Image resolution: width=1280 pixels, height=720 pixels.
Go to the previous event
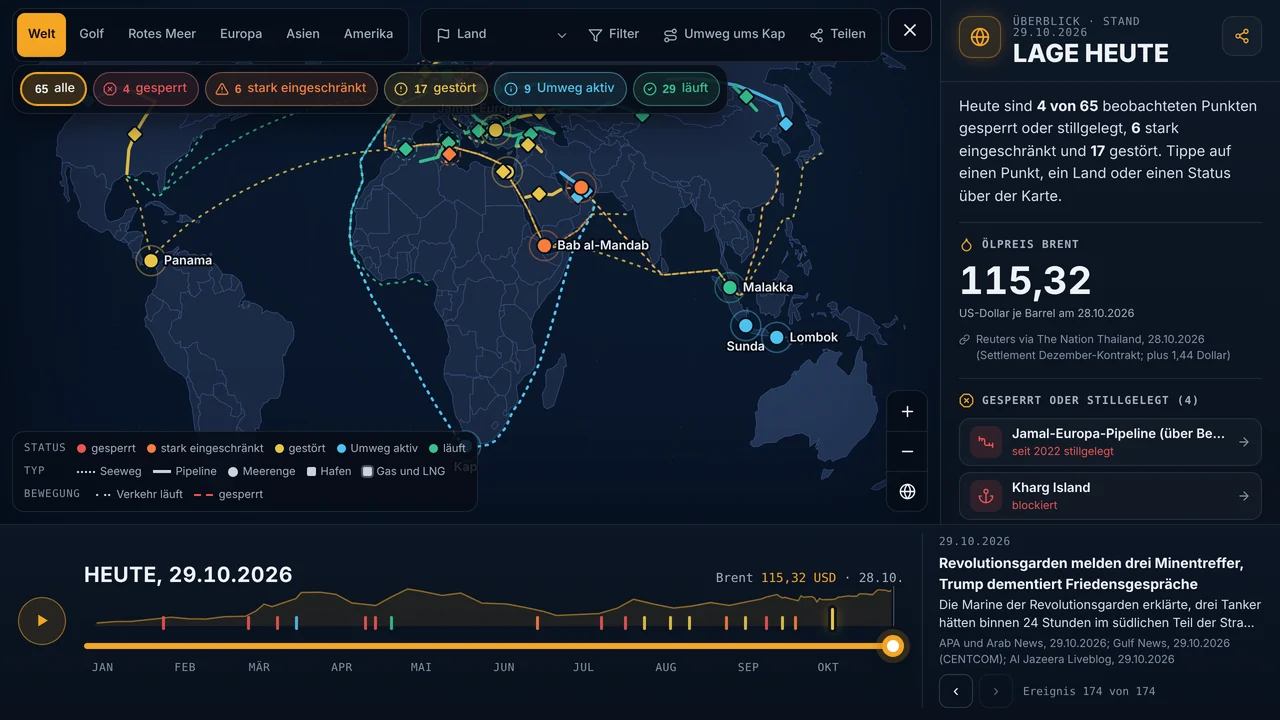click(956, 691)
